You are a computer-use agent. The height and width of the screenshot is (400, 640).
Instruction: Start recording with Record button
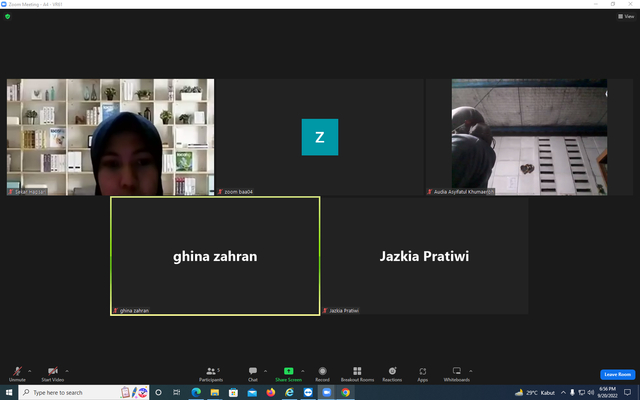322,373
